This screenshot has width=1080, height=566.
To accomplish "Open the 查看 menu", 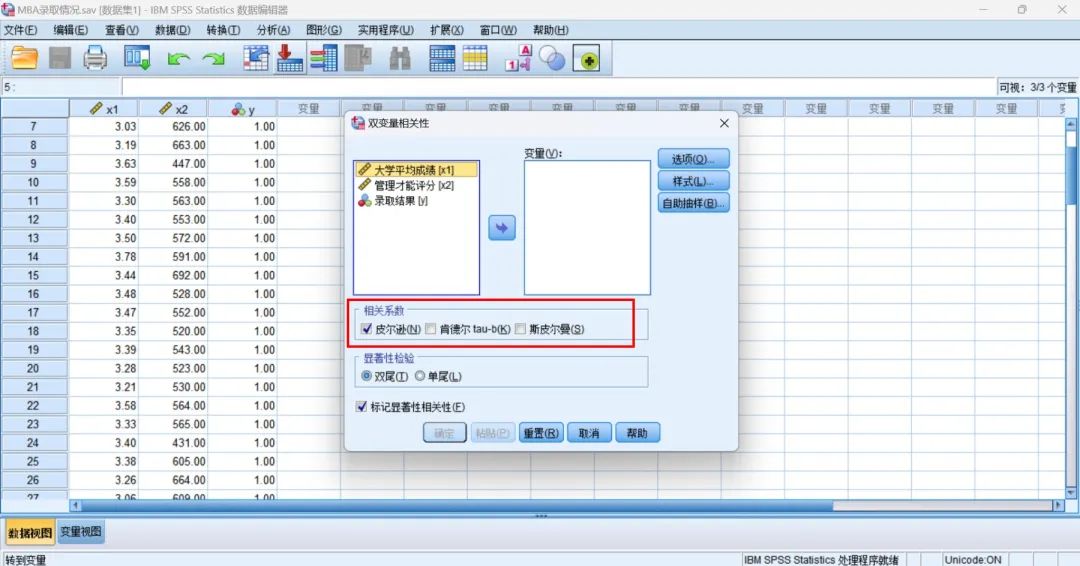I will [122, 30].
